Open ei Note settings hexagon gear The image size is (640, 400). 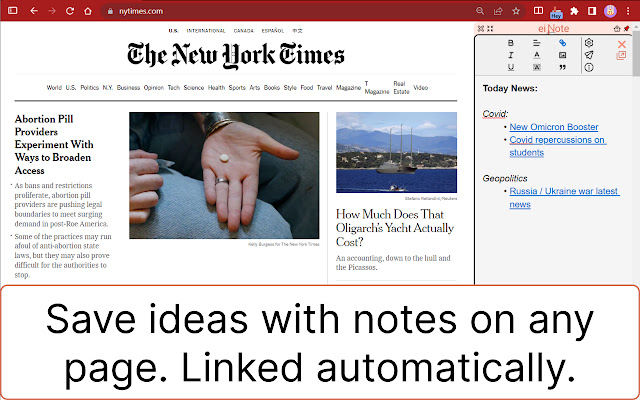(589, 42)
